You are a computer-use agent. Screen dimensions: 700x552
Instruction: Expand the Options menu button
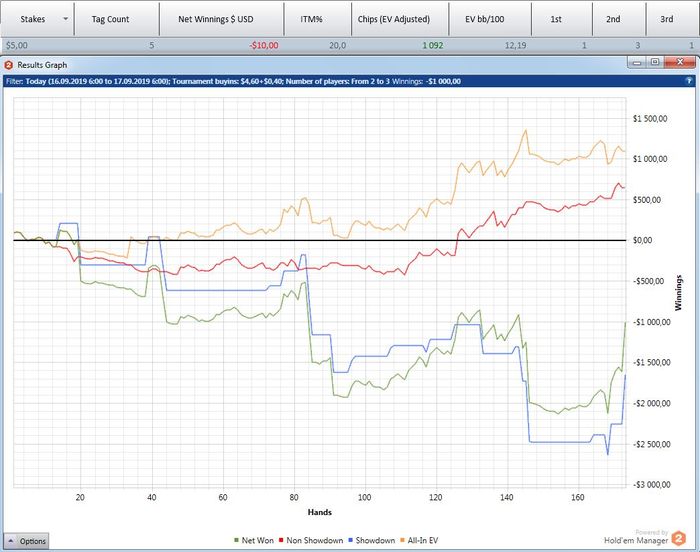(26, 541)
